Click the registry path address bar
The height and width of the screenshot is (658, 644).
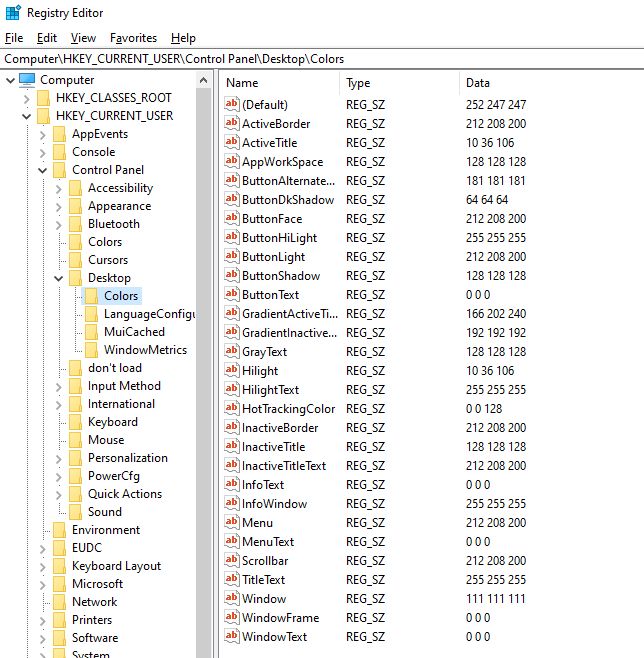pyautogui.click(x=322, y=59)
